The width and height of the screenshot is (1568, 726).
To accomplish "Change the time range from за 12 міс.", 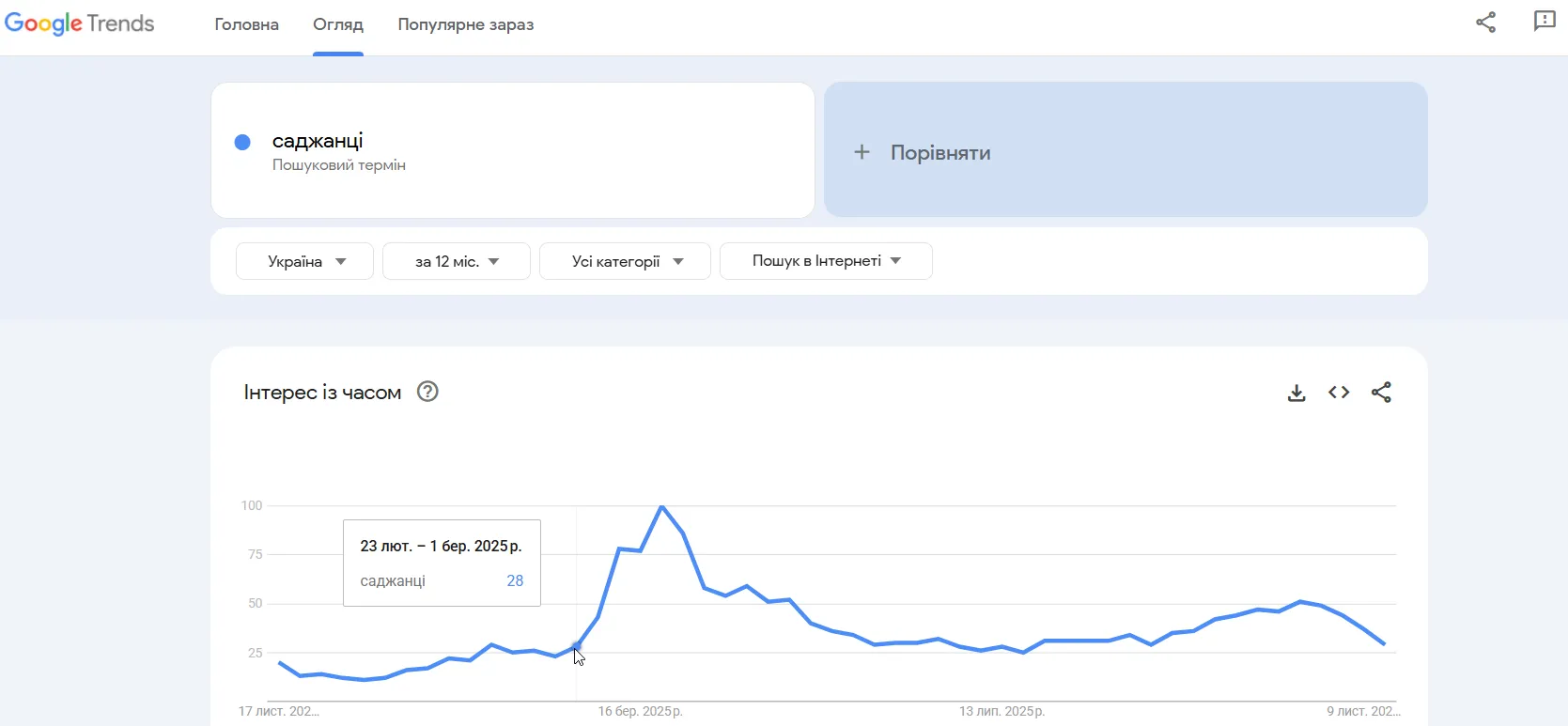I will point(456,261).
